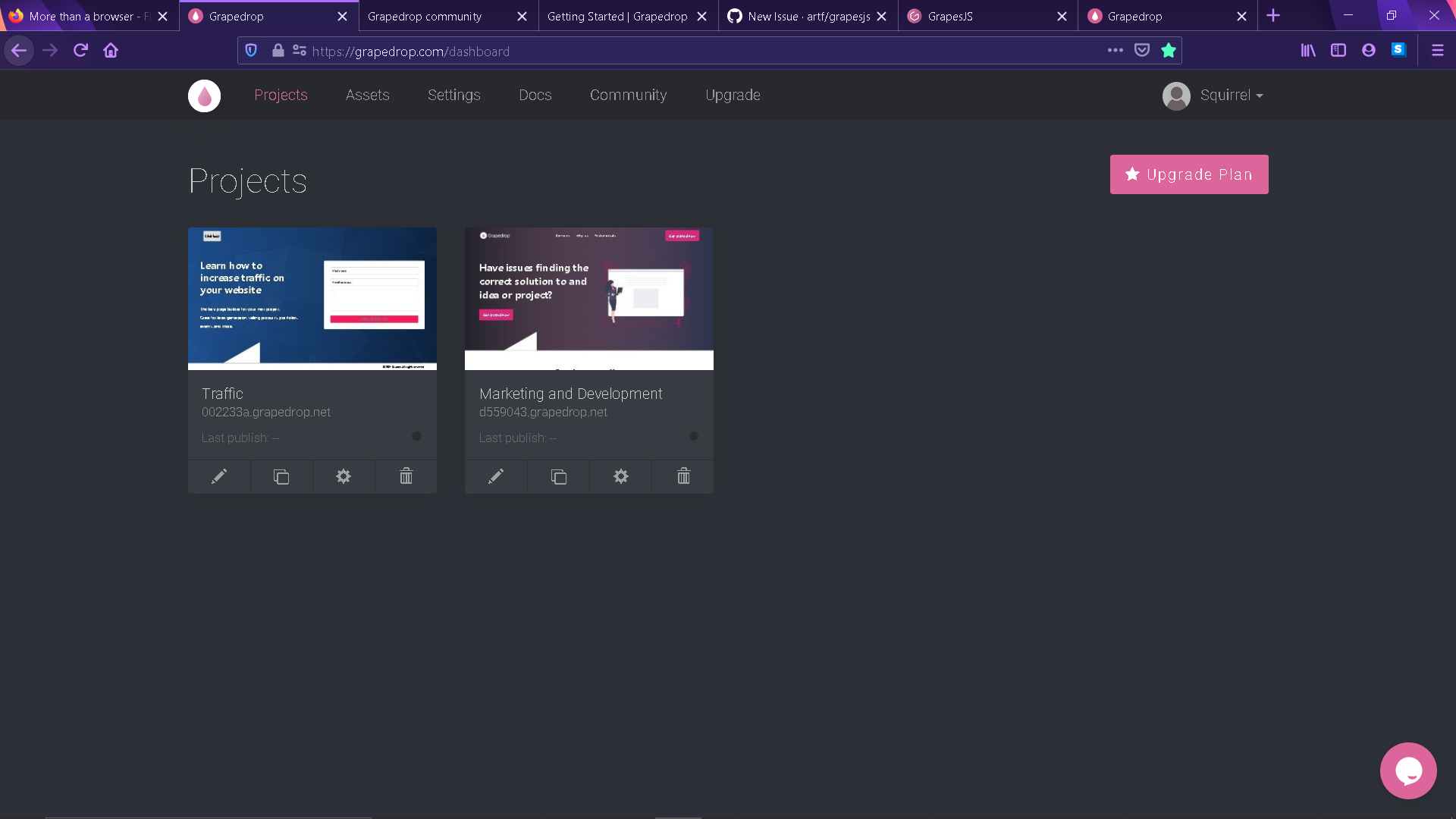Open the Docs navigation item
This screenshot has height=819, width=1456.
pos(535,95)
